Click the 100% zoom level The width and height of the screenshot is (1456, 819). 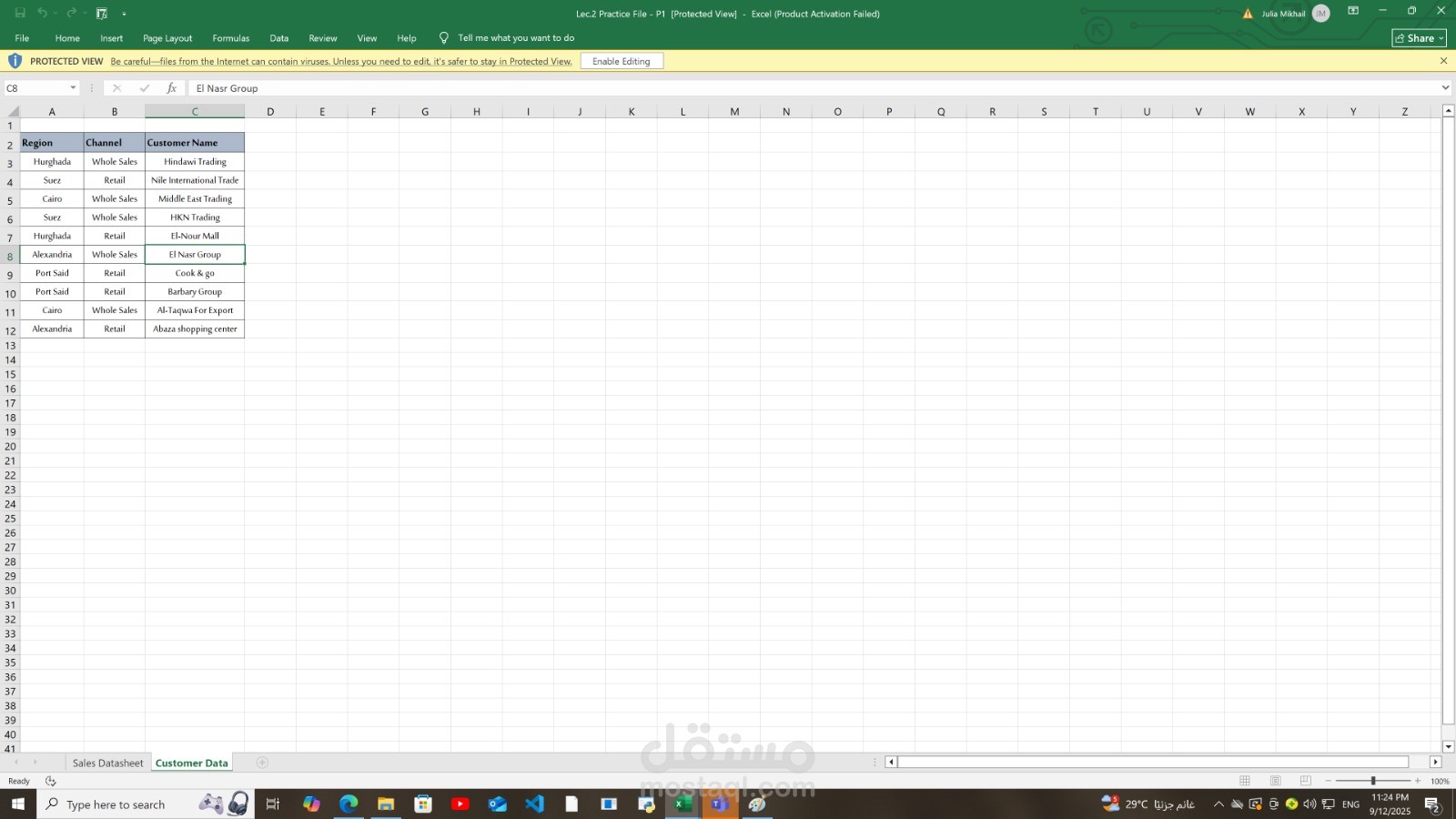click(x=1440, y=781)
